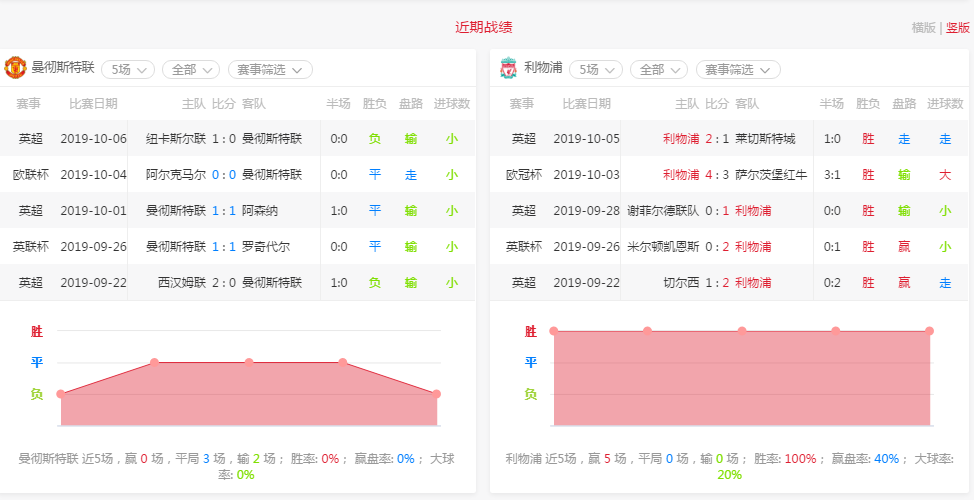Click the 2019-10-03 match date

click(586, 175)
